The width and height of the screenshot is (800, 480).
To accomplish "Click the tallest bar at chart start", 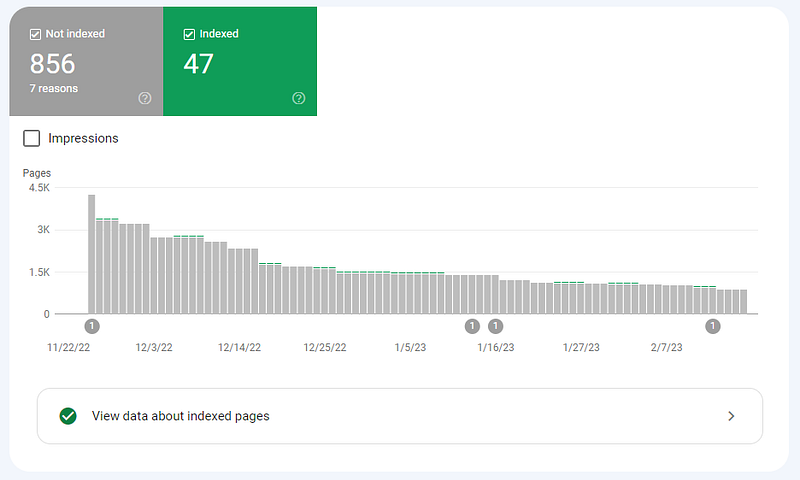I will point(91,254).
